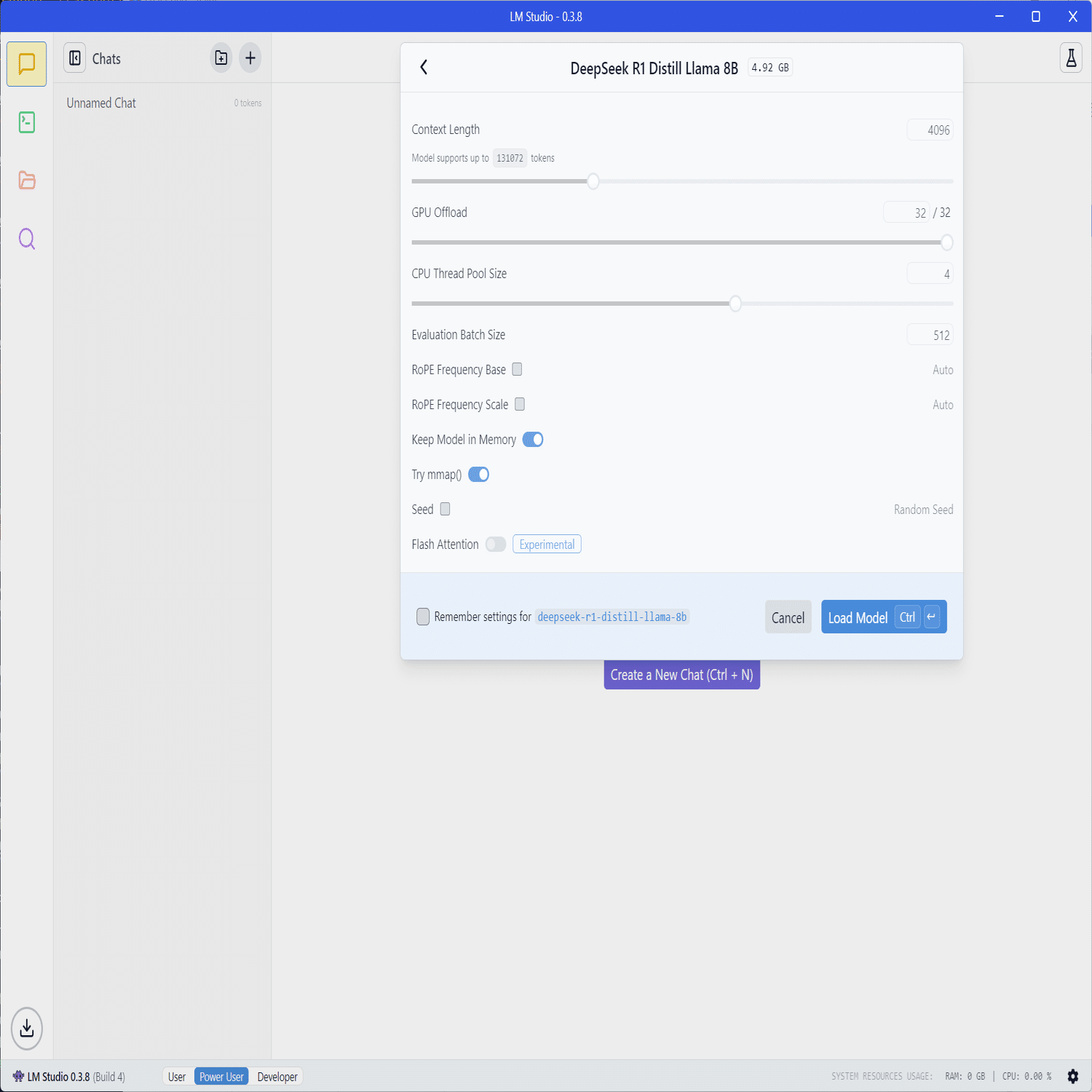Click the CPU Thread Pool Size slider handle
Image resolution: width=1092 pixels, height=1092 pixels.
click(x=735, y=304)
